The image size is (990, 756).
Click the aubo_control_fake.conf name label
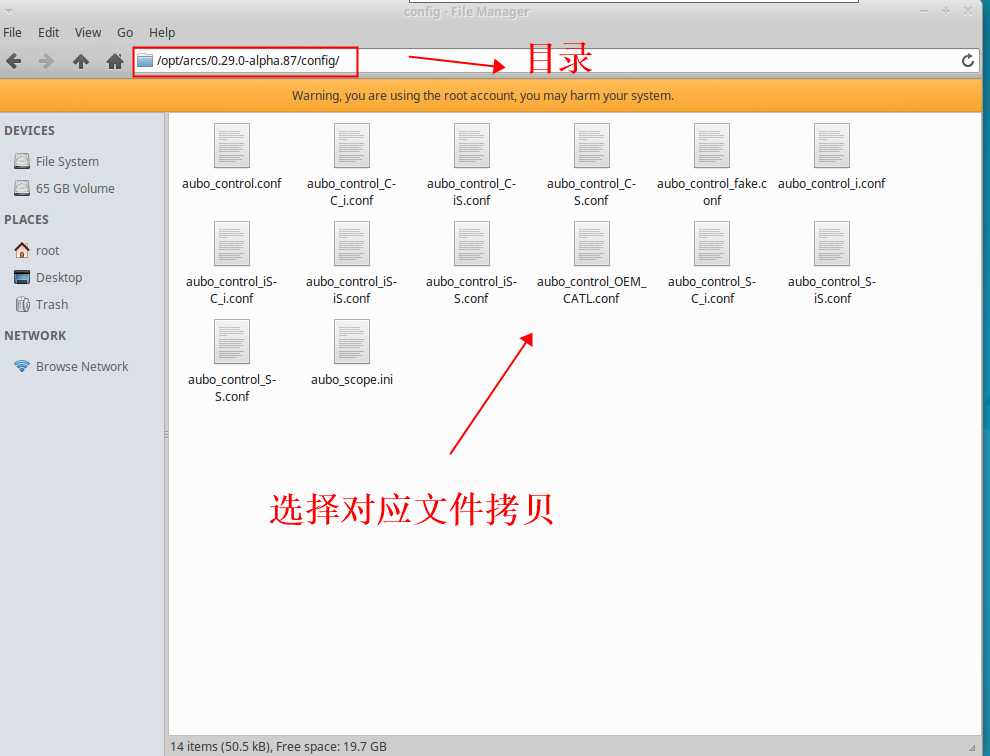[x=712, y=192]
